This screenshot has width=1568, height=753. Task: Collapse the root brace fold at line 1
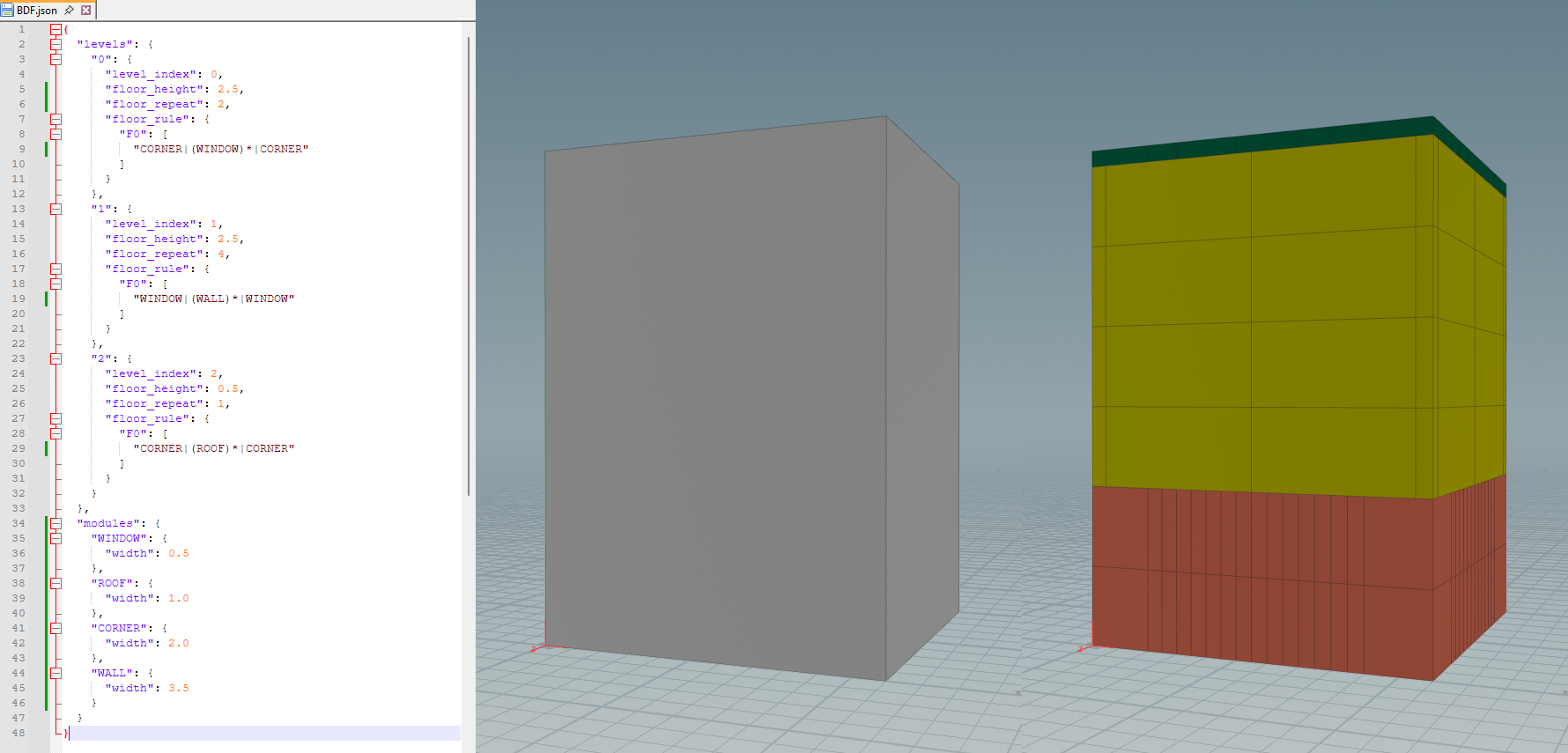click(x=55, y=29)
